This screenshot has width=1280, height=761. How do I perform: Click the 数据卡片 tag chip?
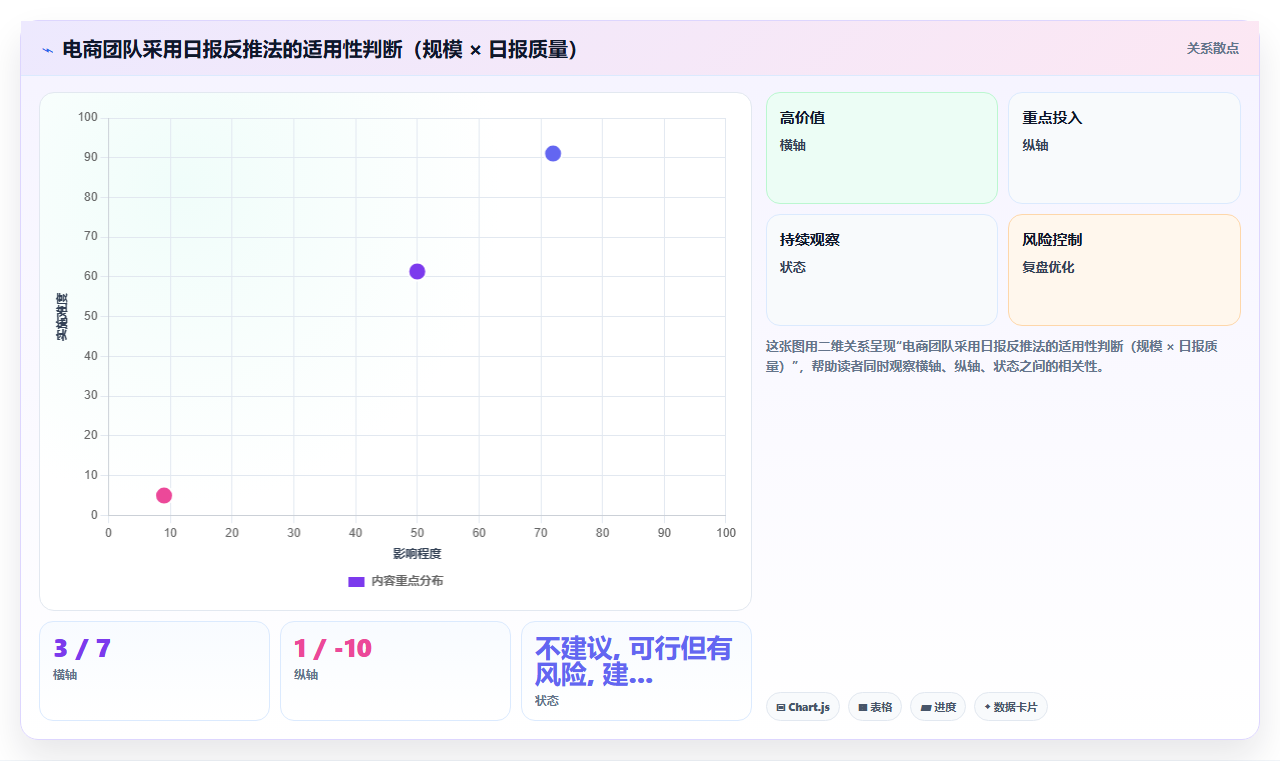[1010, 707]
